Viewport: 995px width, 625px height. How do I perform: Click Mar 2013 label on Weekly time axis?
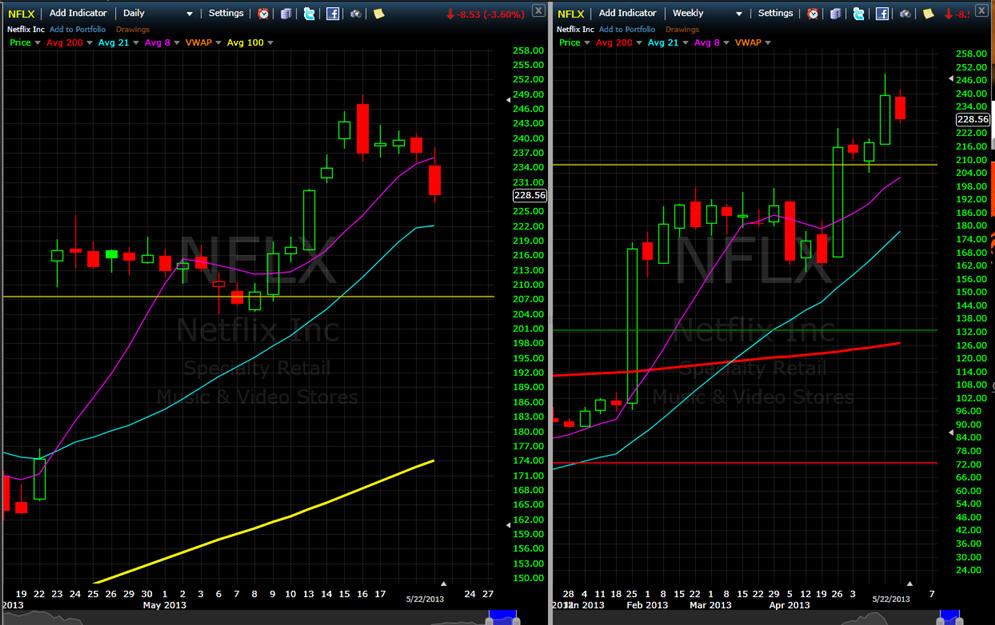pos(711,605)
